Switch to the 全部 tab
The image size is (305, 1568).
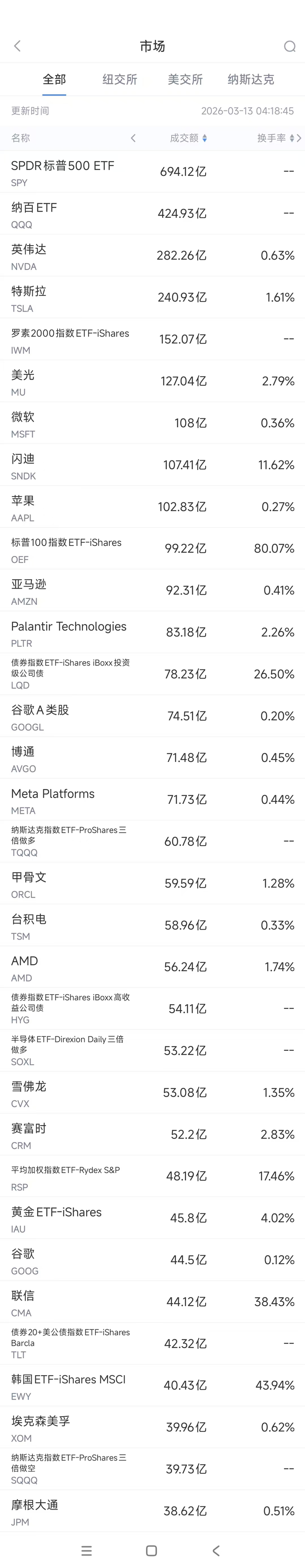pyautogui.click(x=54, y=79)
